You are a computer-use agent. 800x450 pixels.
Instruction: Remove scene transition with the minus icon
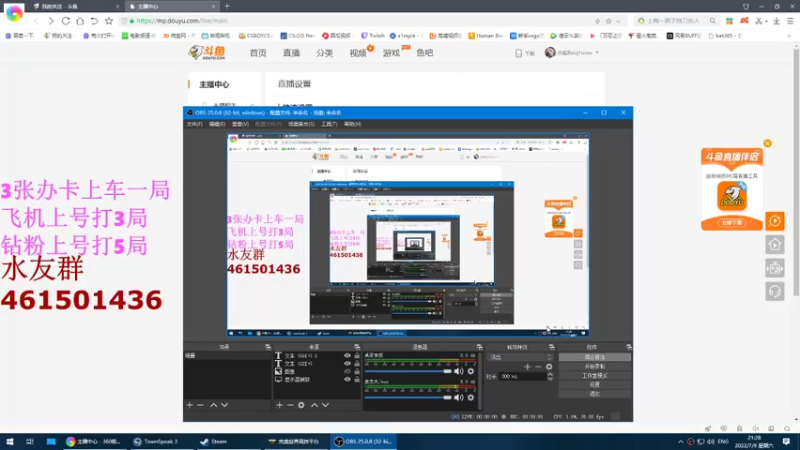click(538, 367)
